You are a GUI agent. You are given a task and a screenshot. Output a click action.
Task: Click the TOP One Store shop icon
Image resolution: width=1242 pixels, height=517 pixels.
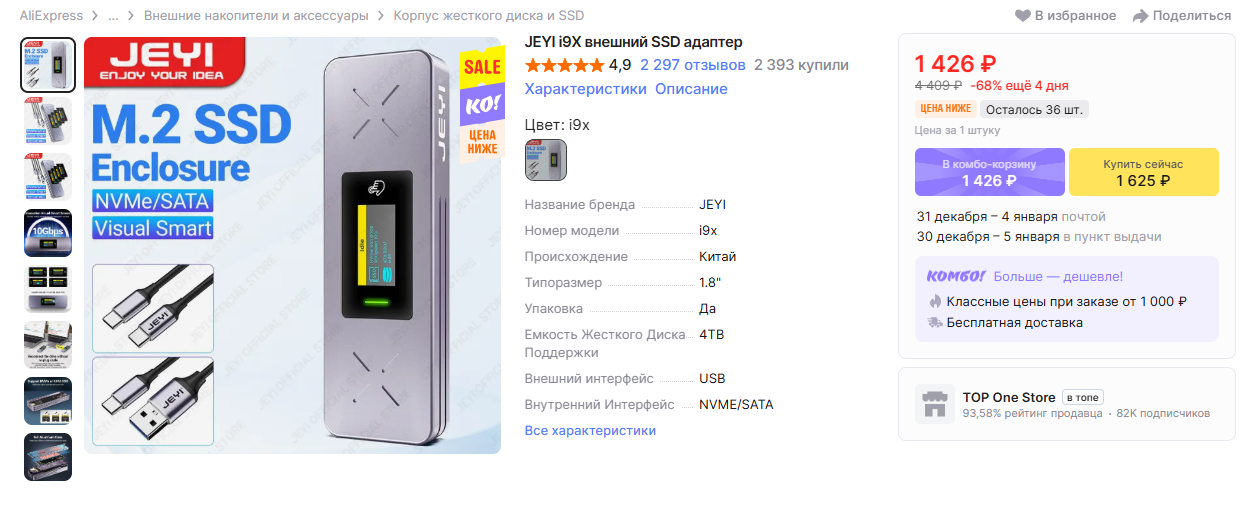935,404
